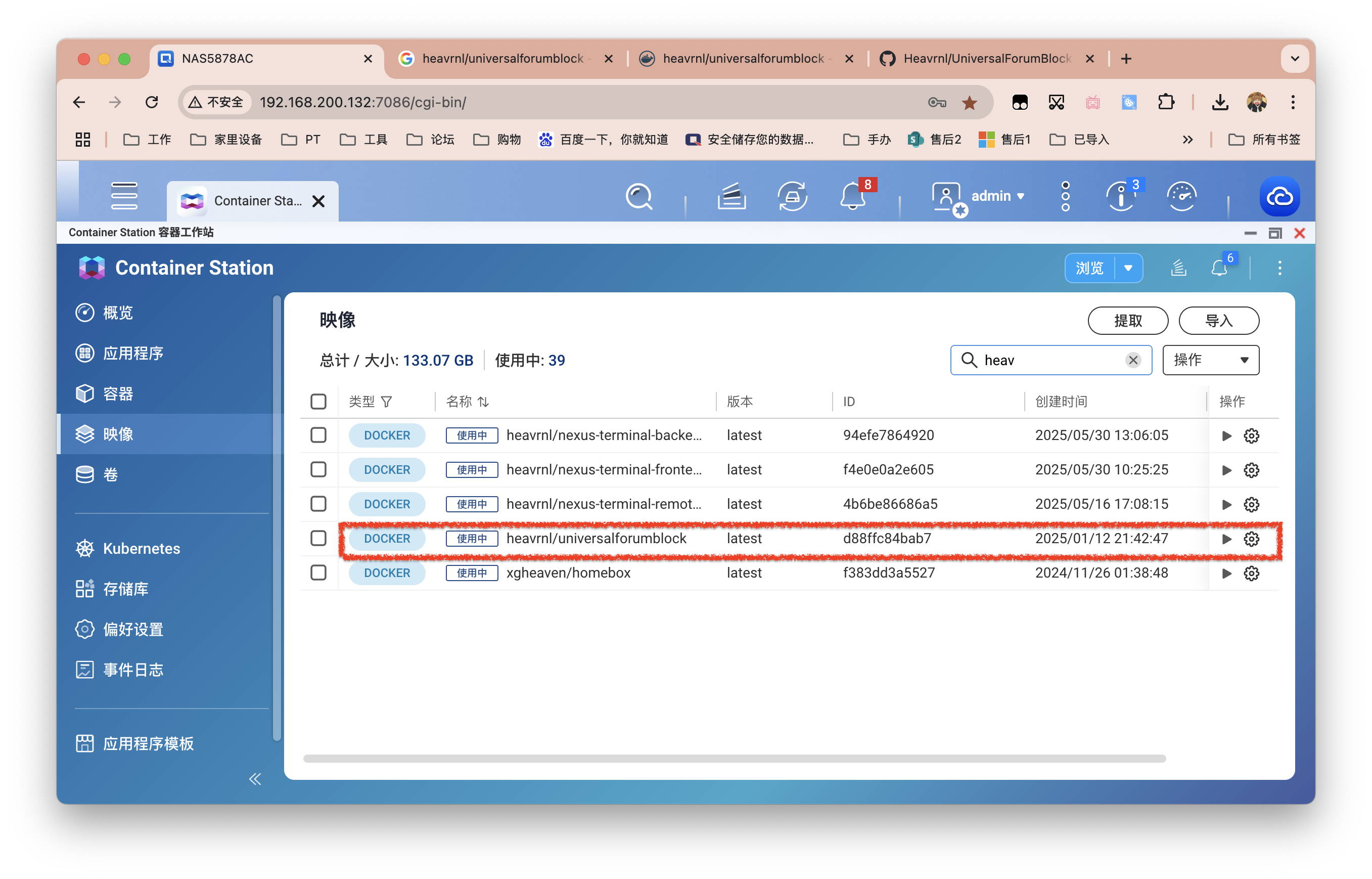Open external devices sync icon
This screenshot has height=879, width=1372.
coord(792,197)
